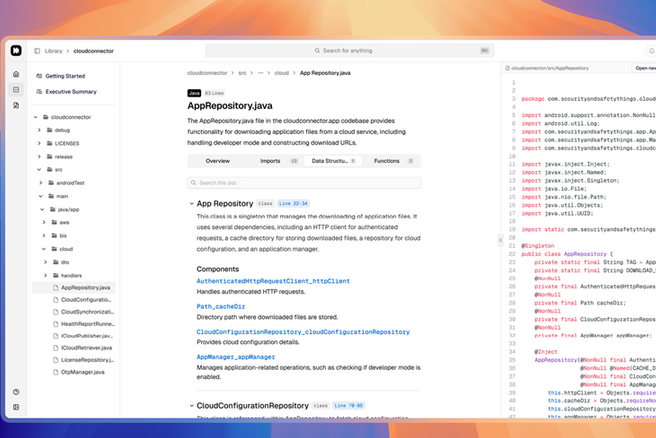Expand the debug folder
Image resolution: width=656 pixels, height=438 pixels.
pyautogui.click(x=41, y=130)
